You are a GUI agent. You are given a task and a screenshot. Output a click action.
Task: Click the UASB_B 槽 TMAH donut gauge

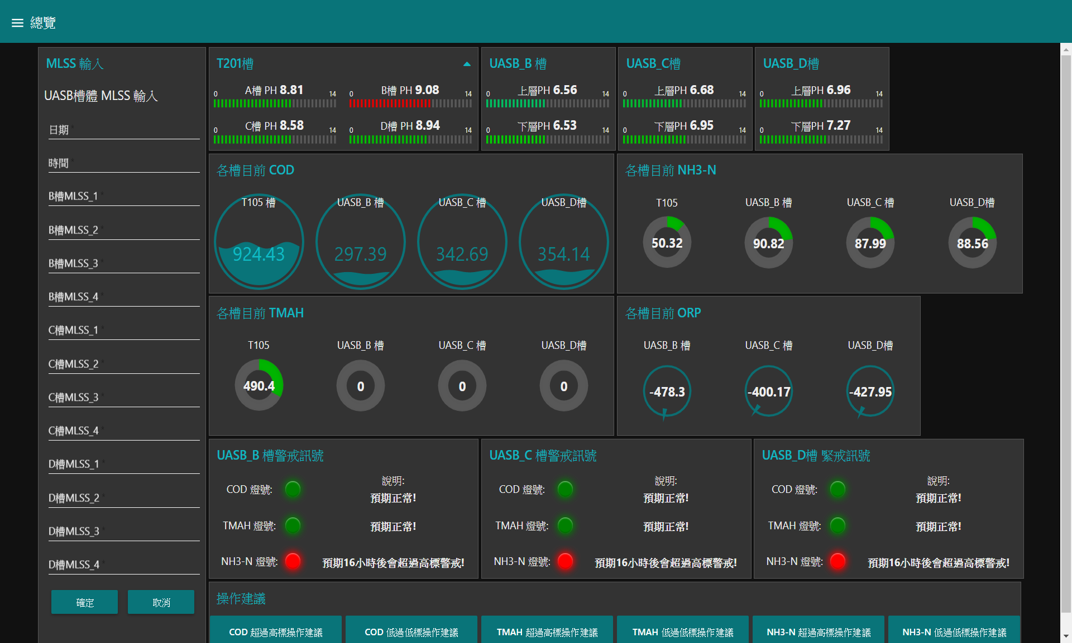[360, 385]
